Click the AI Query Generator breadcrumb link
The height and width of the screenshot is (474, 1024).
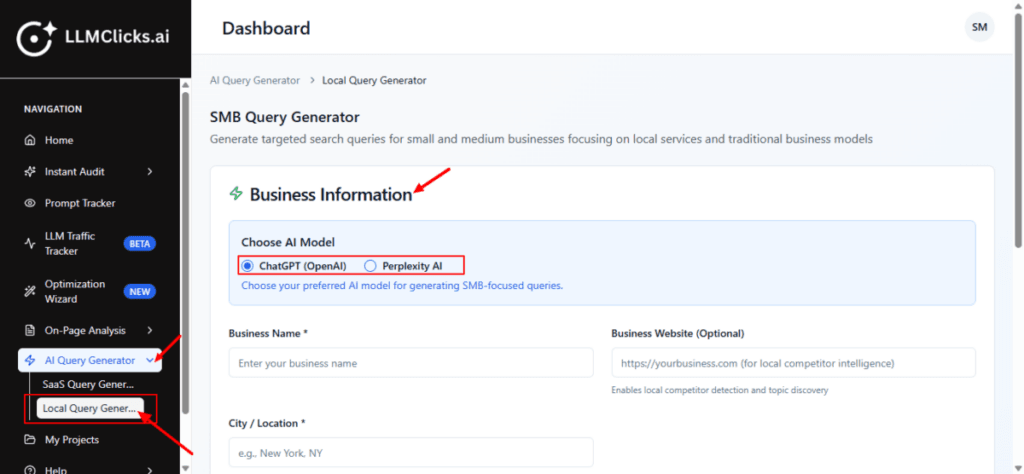tap(254, 80)
